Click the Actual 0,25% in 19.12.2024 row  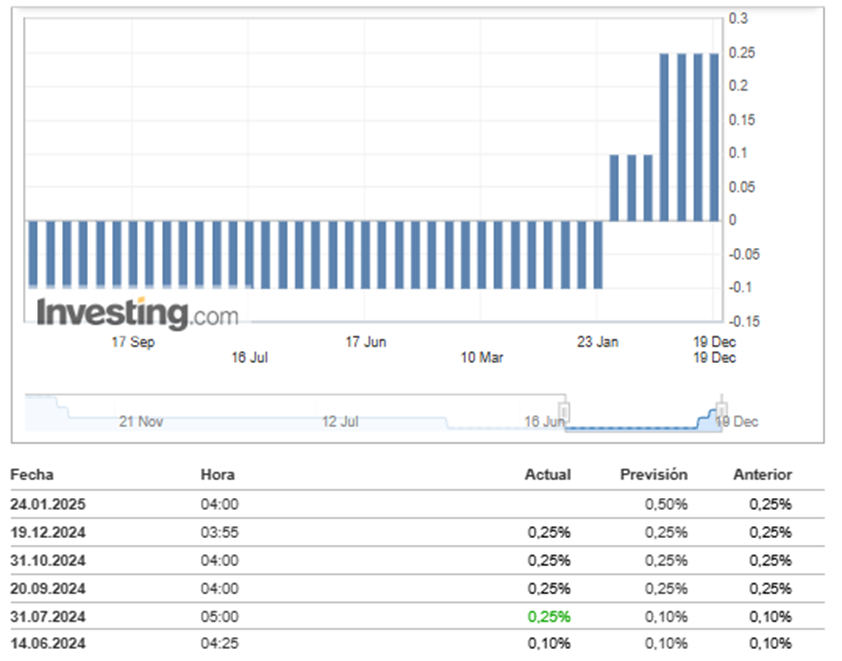pyautogui.click(x=549, y=533)
